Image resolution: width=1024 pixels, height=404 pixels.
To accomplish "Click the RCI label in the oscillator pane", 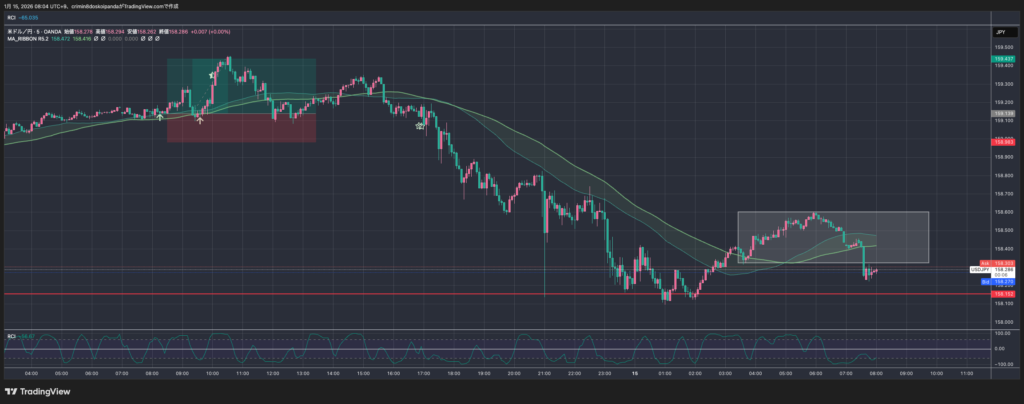I will (x=11, y=335).
